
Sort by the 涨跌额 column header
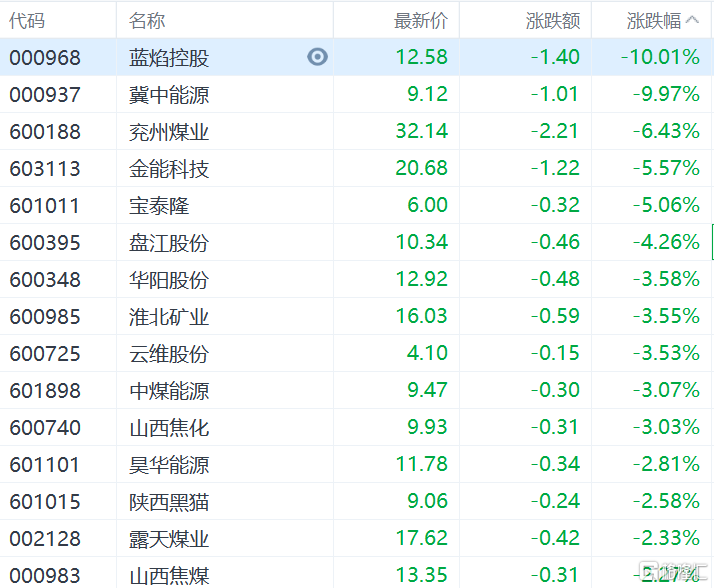tap(552, 20)
